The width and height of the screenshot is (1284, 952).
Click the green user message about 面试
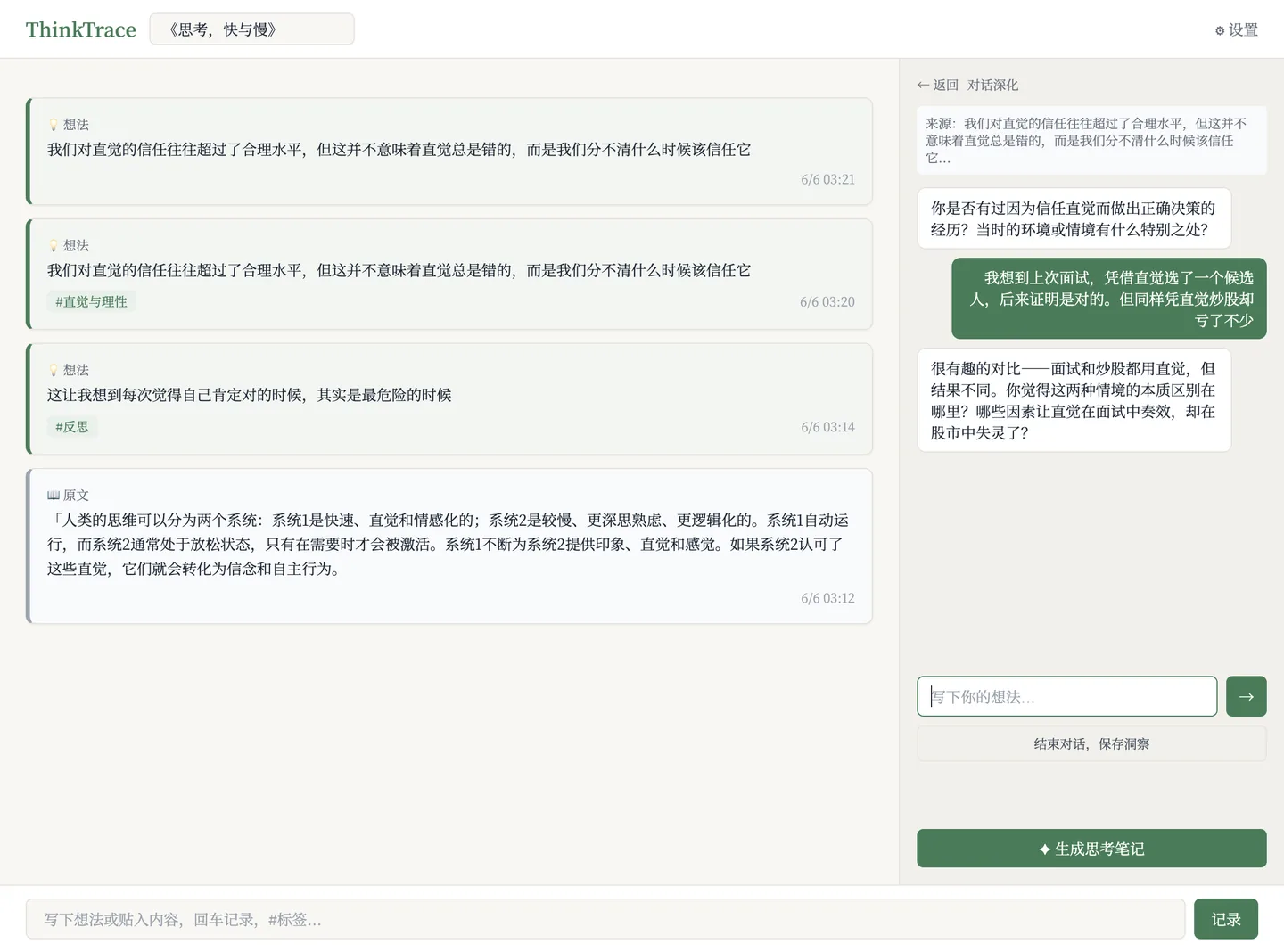(1109, 299)
